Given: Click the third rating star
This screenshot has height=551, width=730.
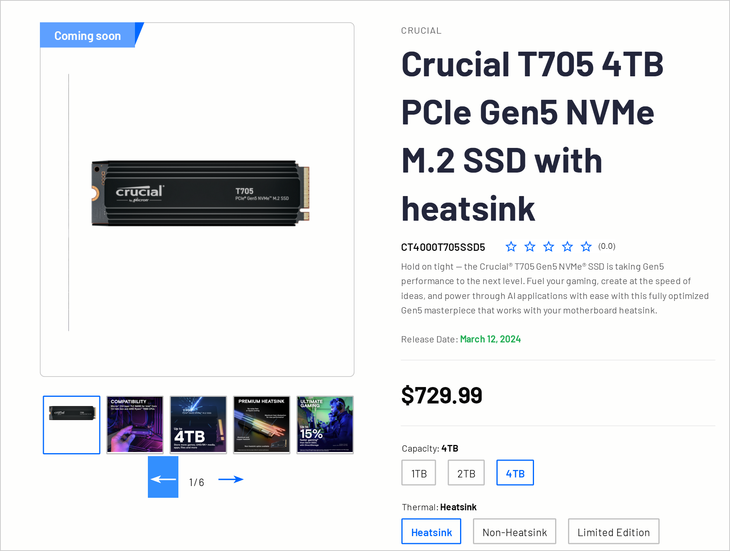Looking at the screenshot, I should (x=548, y=247).
